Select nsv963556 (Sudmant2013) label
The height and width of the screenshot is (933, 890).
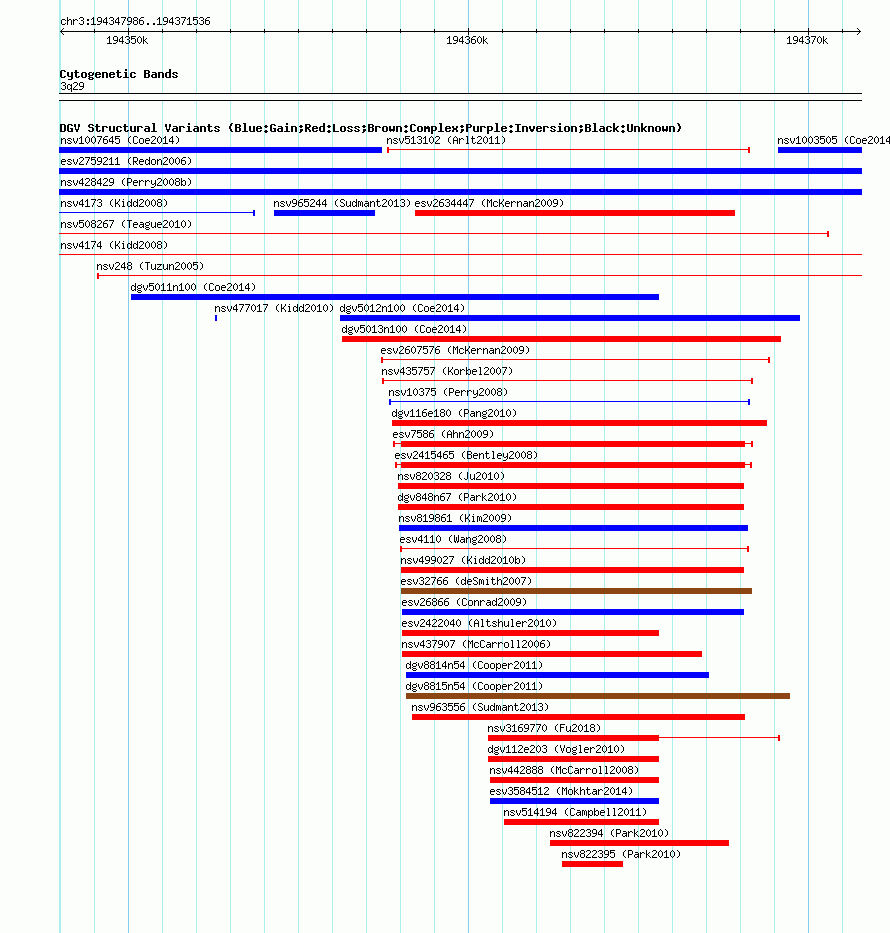coord(480,707)
